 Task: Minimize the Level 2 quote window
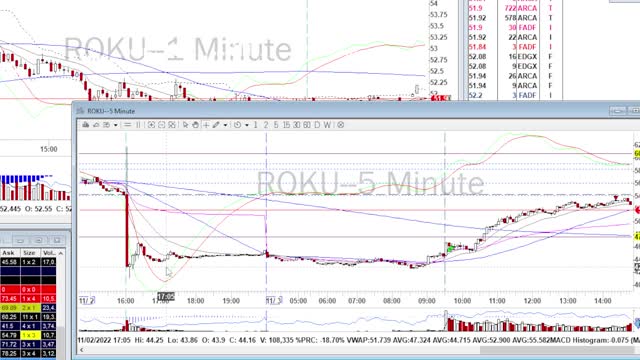[20, 240]
